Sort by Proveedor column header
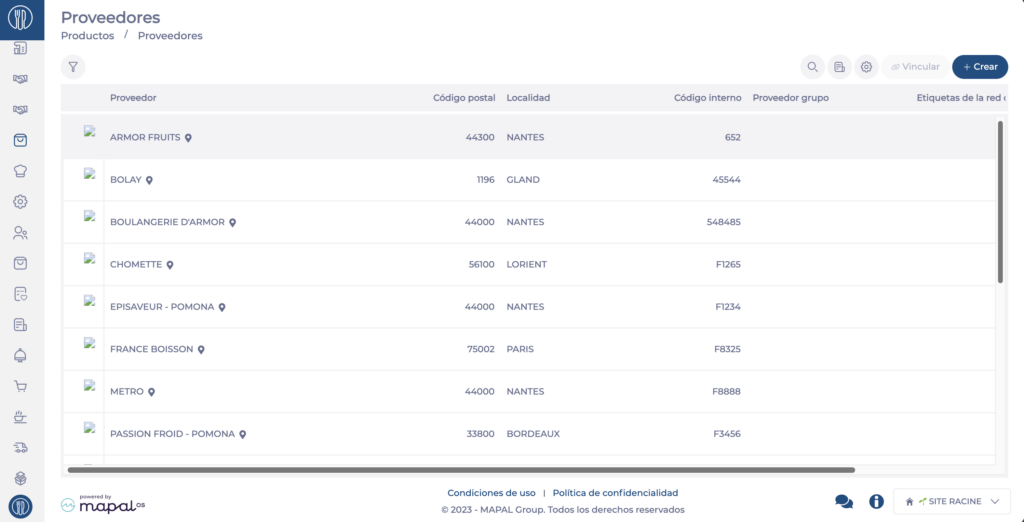 pyautogui.click(x=133, y=98)
